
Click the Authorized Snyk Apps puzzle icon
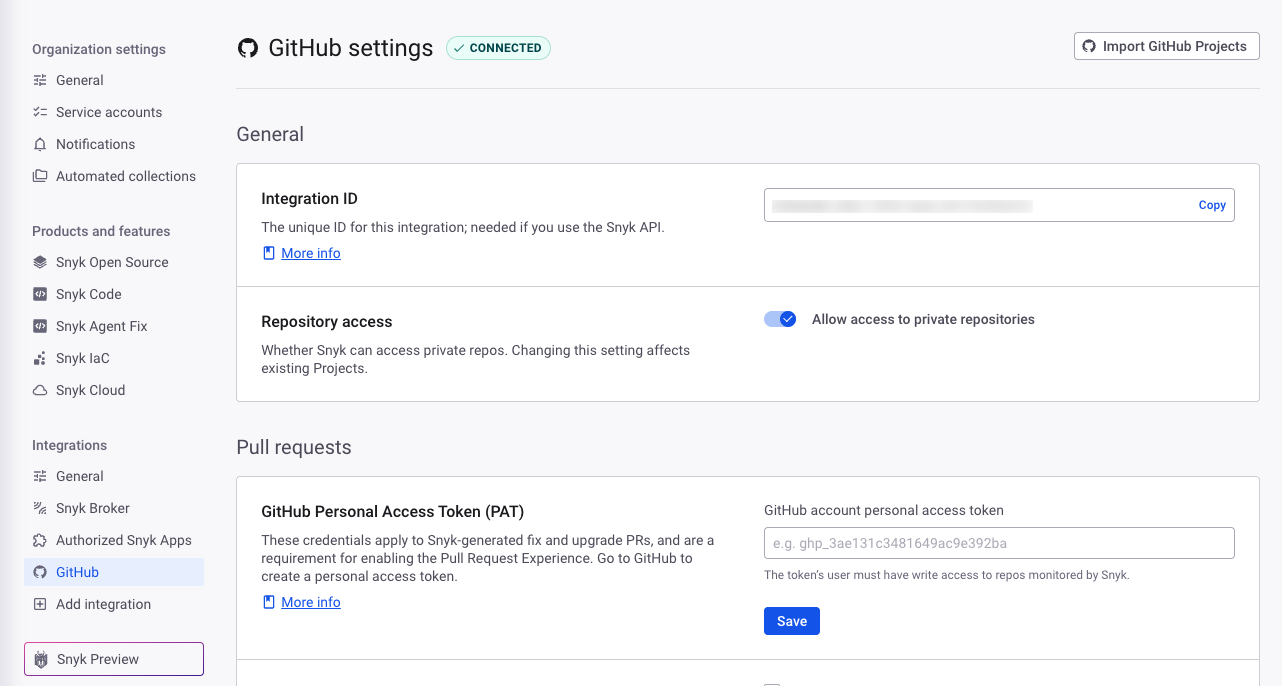click(x=40, y=540)
